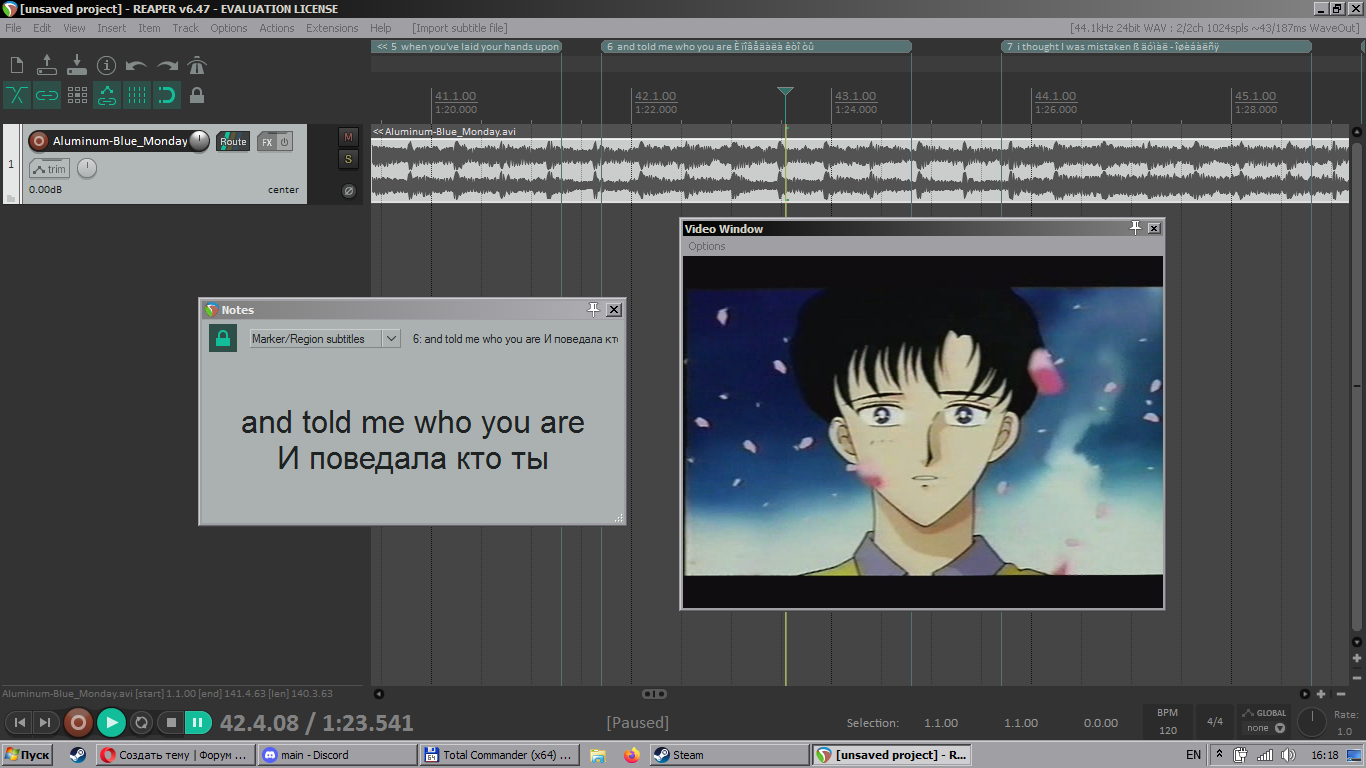Arm the Aluminum-Blue_Monday track for recording

38,141
